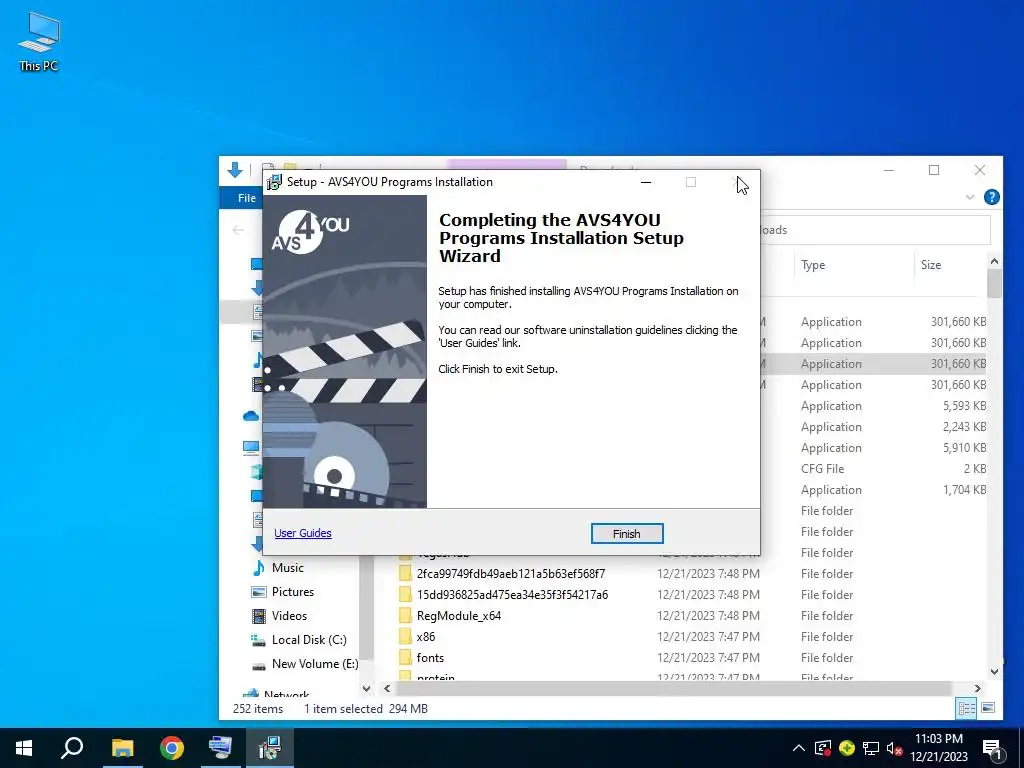Screen dimensions: 1024x768
Task: Minimize the AVS4YOU Setup dialog
Action: coord(646,182)
